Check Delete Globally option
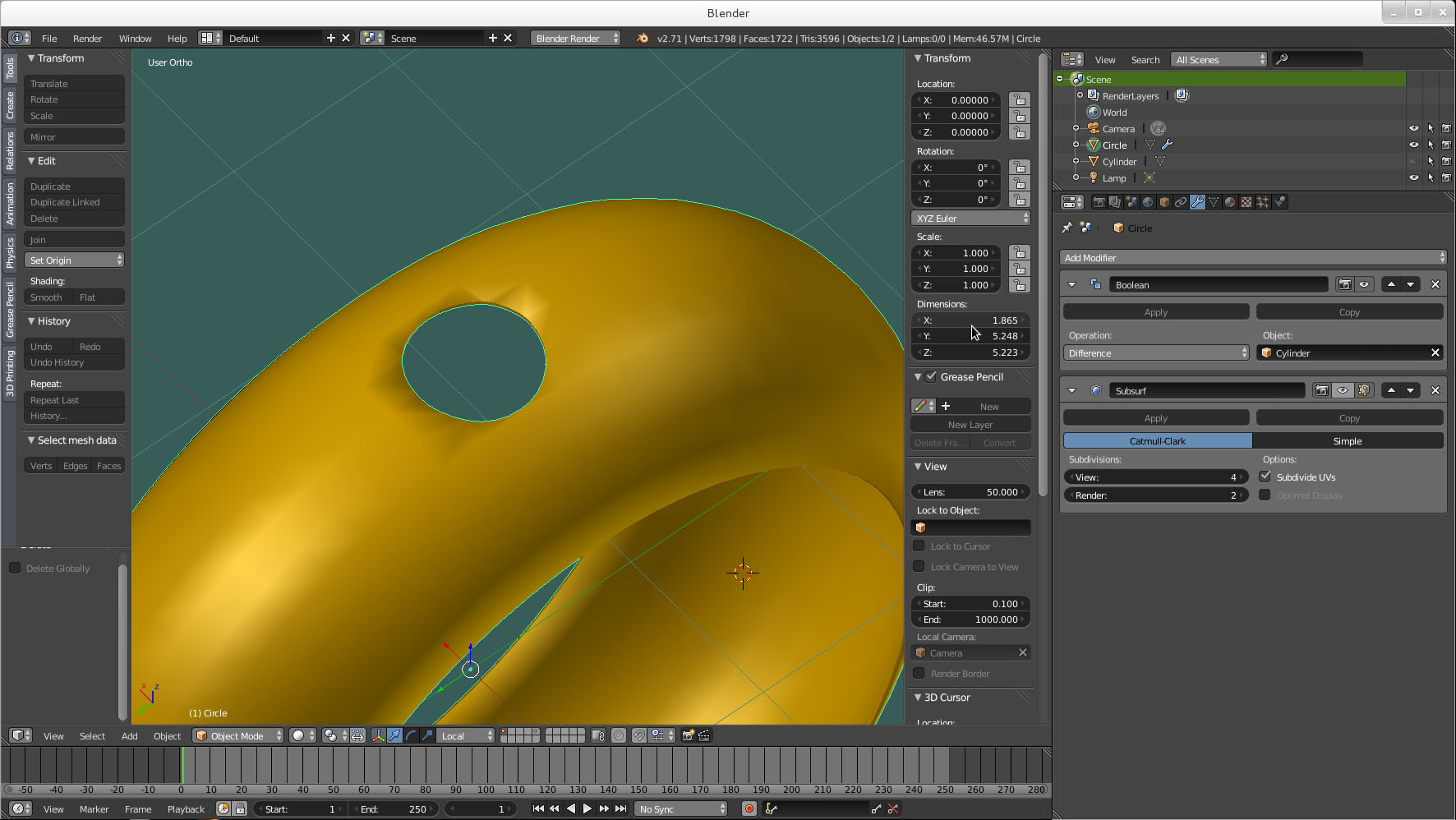 pyautogui.click(x=15, y=568)
